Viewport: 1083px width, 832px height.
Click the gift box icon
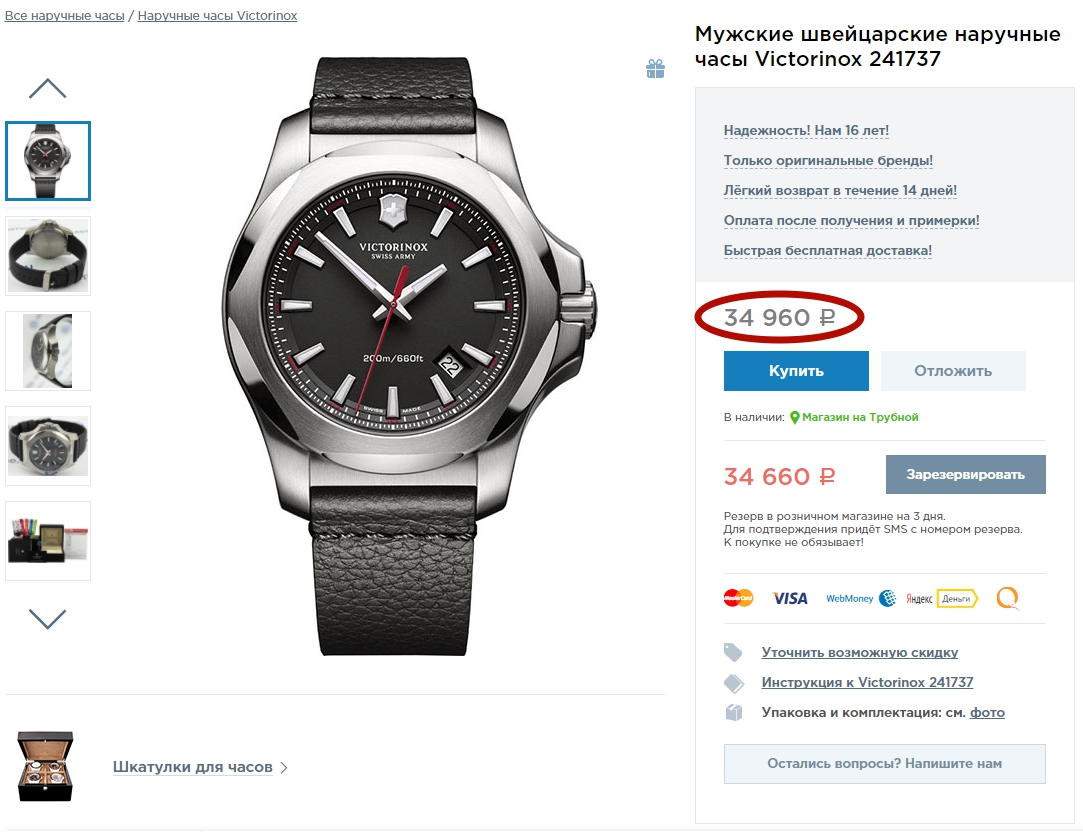click(655, 69)
